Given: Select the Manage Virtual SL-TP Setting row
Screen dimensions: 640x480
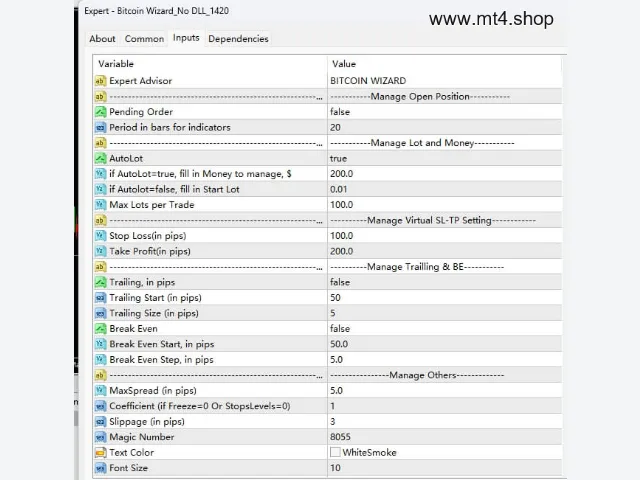Looking at the screenshot, I should 328,220.
